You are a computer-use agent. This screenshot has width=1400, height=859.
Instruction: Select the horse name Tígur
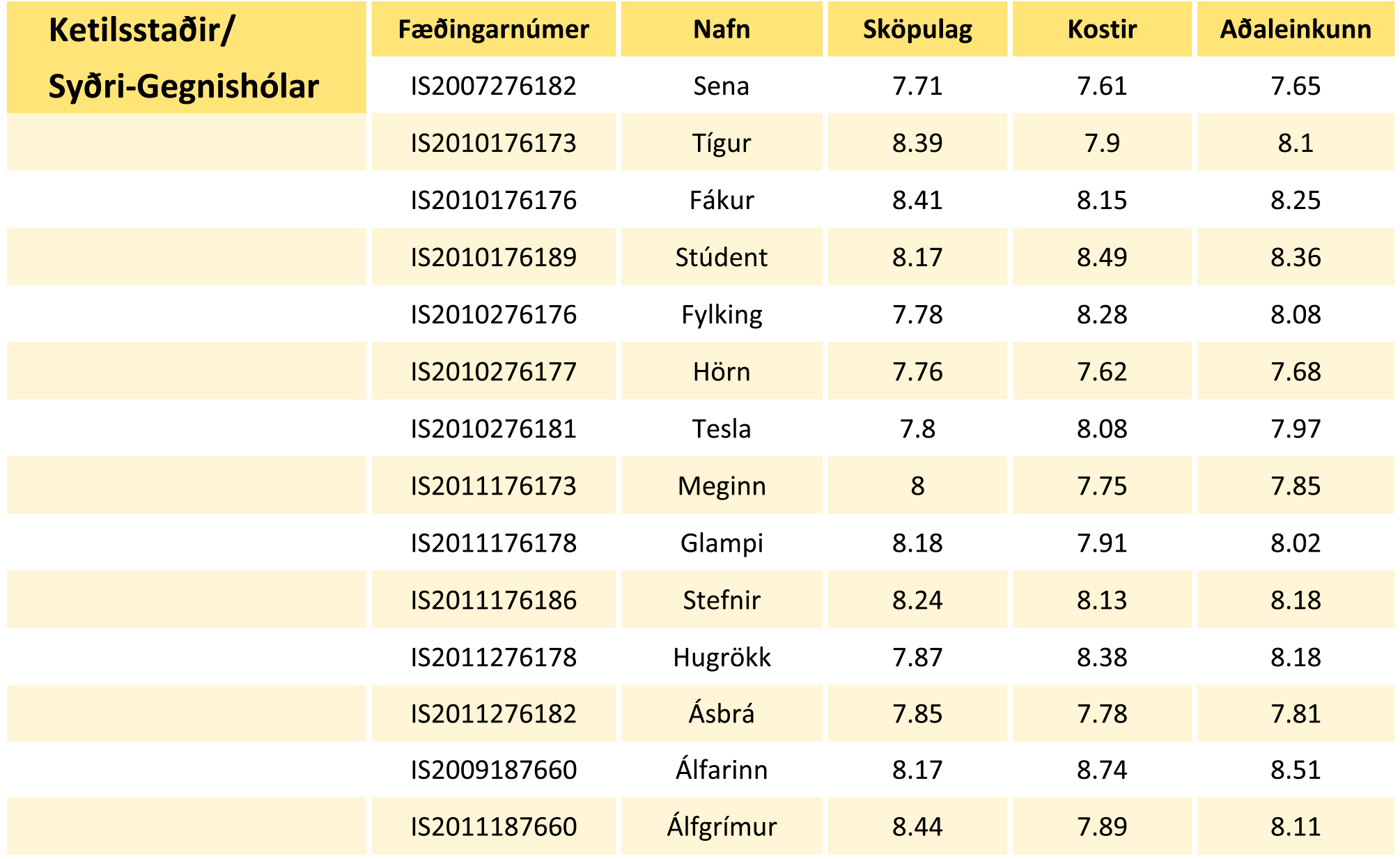(722, 144)
